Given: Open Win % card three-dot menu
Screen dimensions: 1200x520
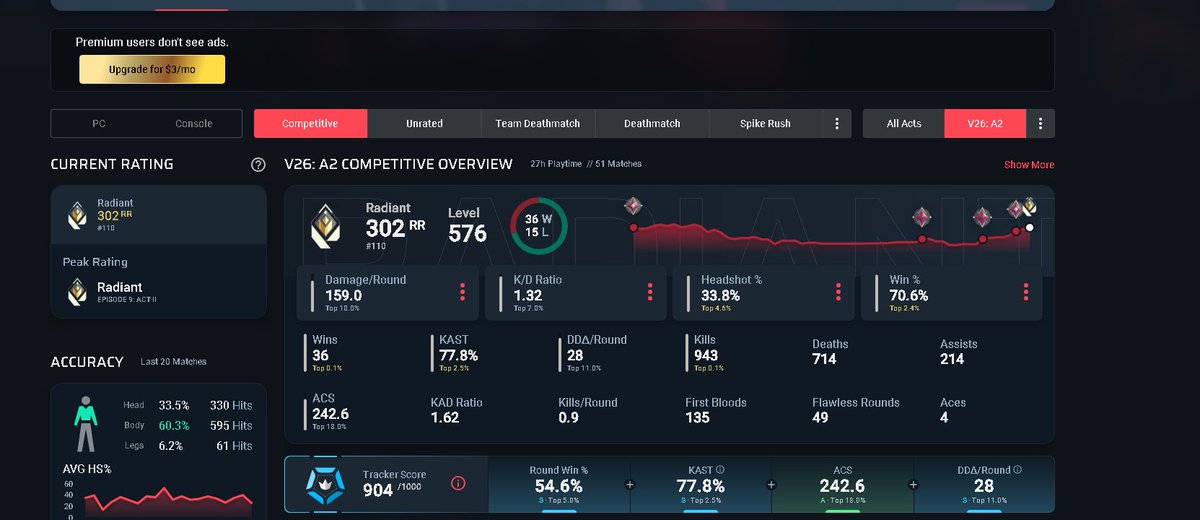Looking at the screenshot, I should pyautogui.click(x=1026, y=292).
